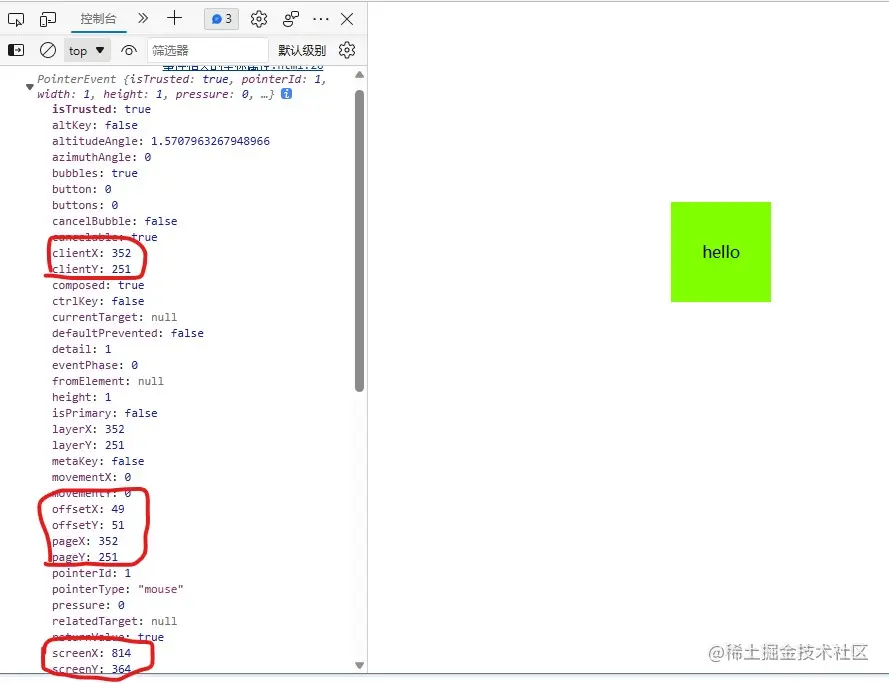Screen dimensions: 889x683
Task: Click the feedback/profile connect icon
Action: pos(291,19)
